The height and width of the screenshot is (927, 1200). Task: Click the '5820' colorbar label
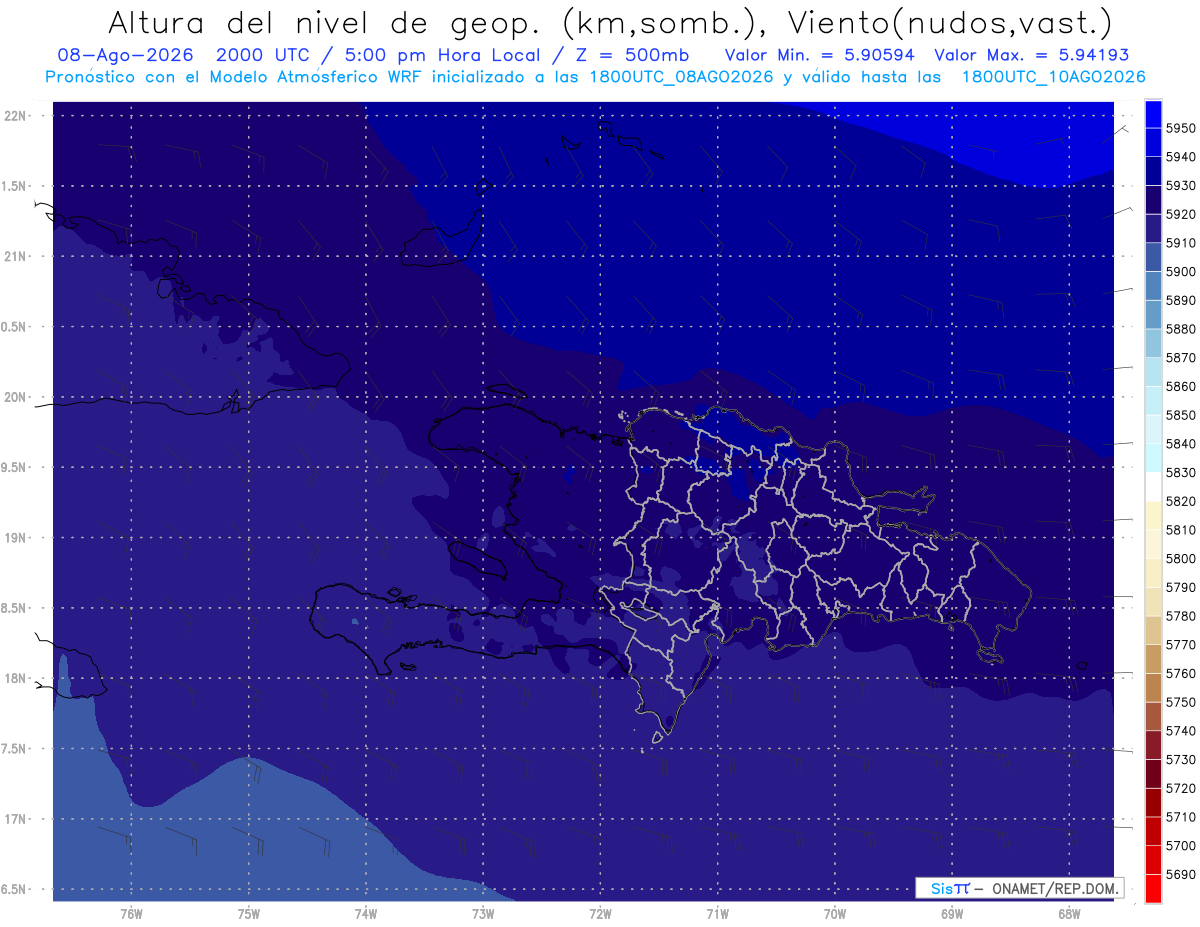tap(1181, 501)
